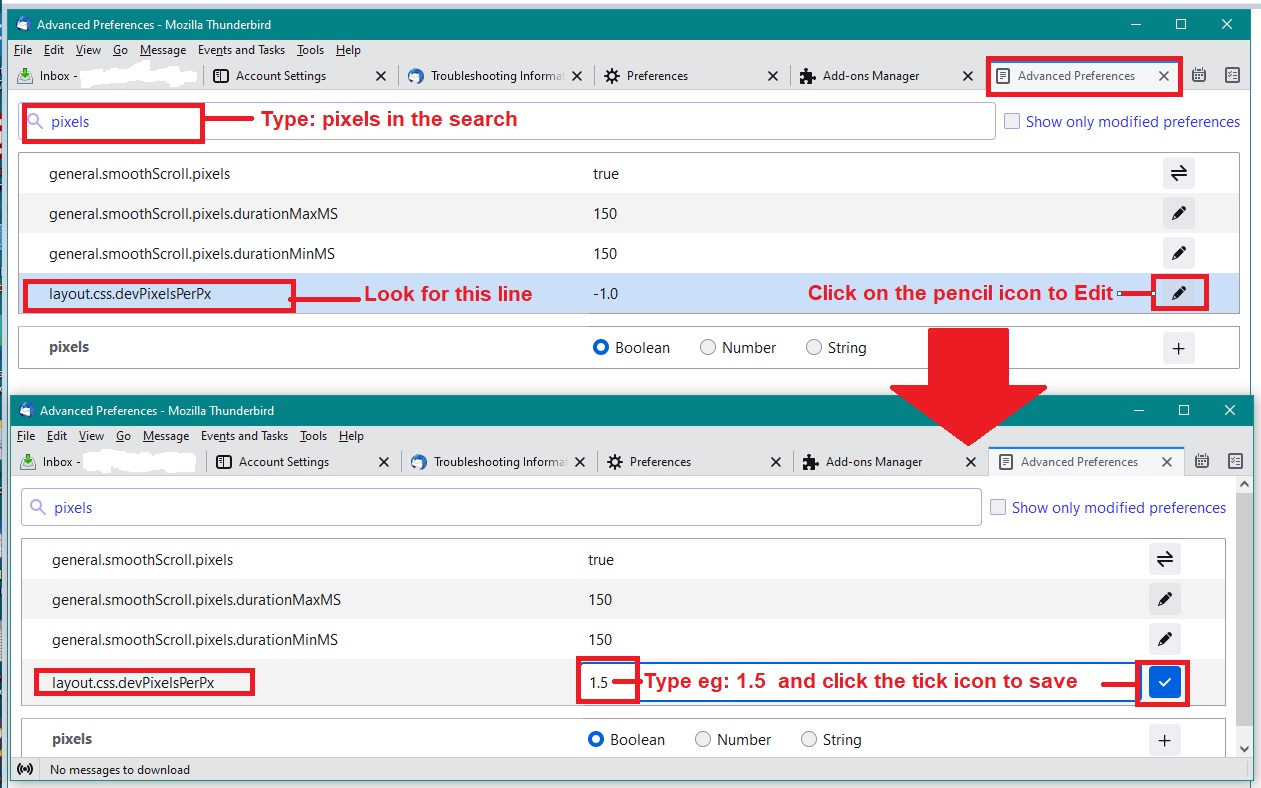Open the Events and Tasks menu in the lower window
This screenshot has width=1261, height=788.
[244, 436]
